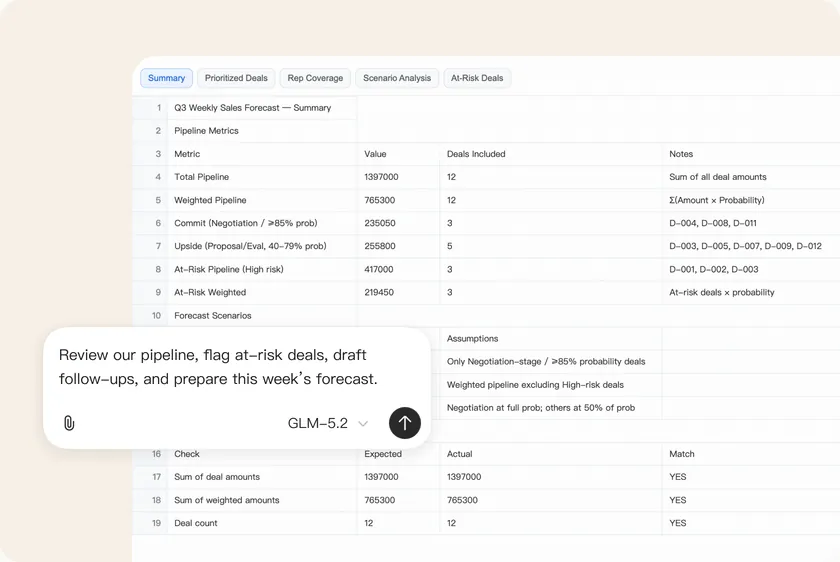Select the 'Total Pipeline' cell
The width and height of the screenshot is (840, 562).
click(262, 177)
